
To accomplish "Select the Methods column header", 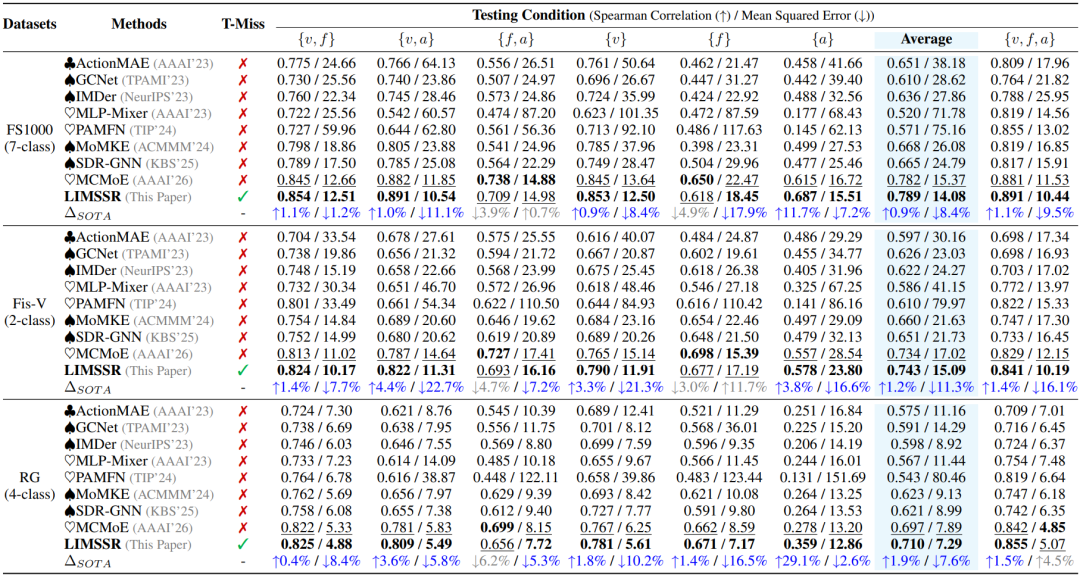I will click(x=139, y=23).
